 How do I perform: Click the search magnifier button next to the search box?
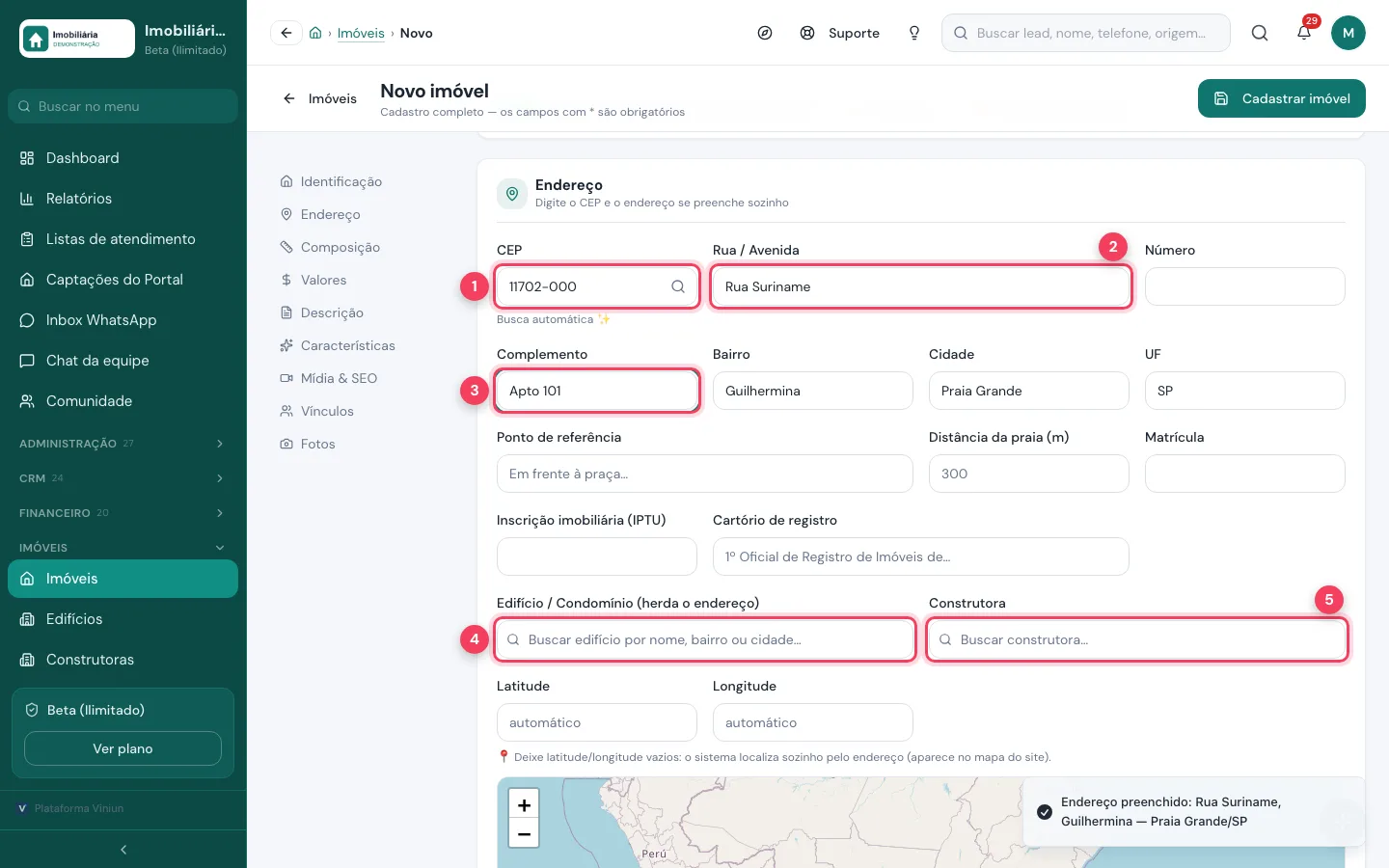1260,33
